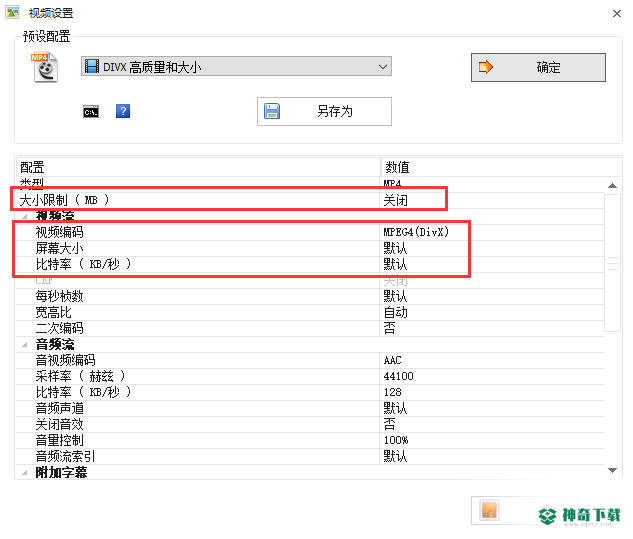The image size is (633, 539).
Task: Select the 宽高比 row
Action: 310,312
